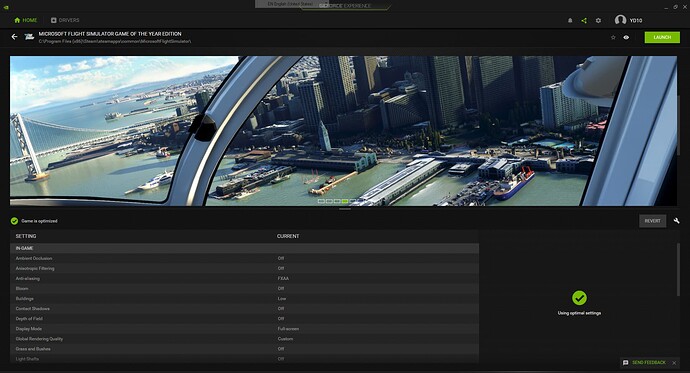This screenshot has width=690, height=373.
Task: Click Send Feedback link
Action: [x=648, y=362]
